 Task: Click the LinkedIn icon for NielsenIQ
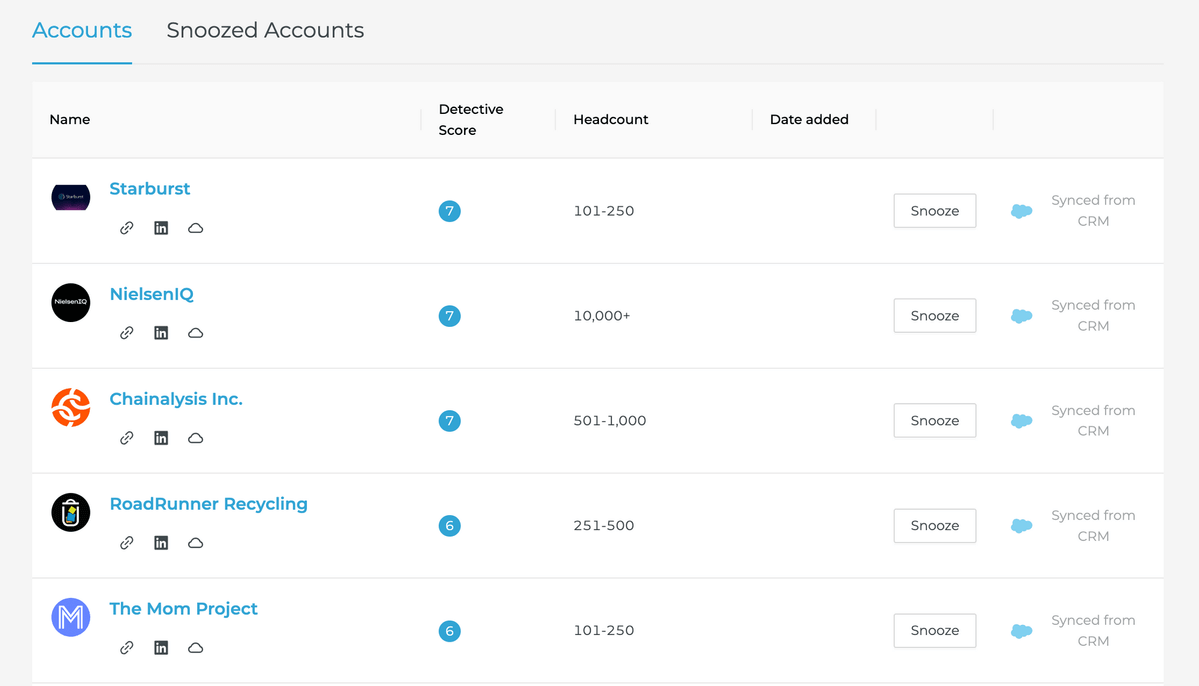coord(161,332)
